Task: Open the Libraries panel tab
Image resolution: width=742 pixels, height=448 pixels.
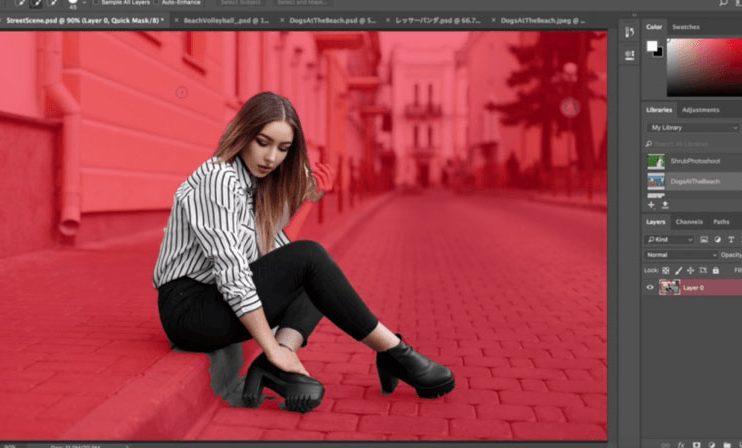Action: tap(659, 110)
